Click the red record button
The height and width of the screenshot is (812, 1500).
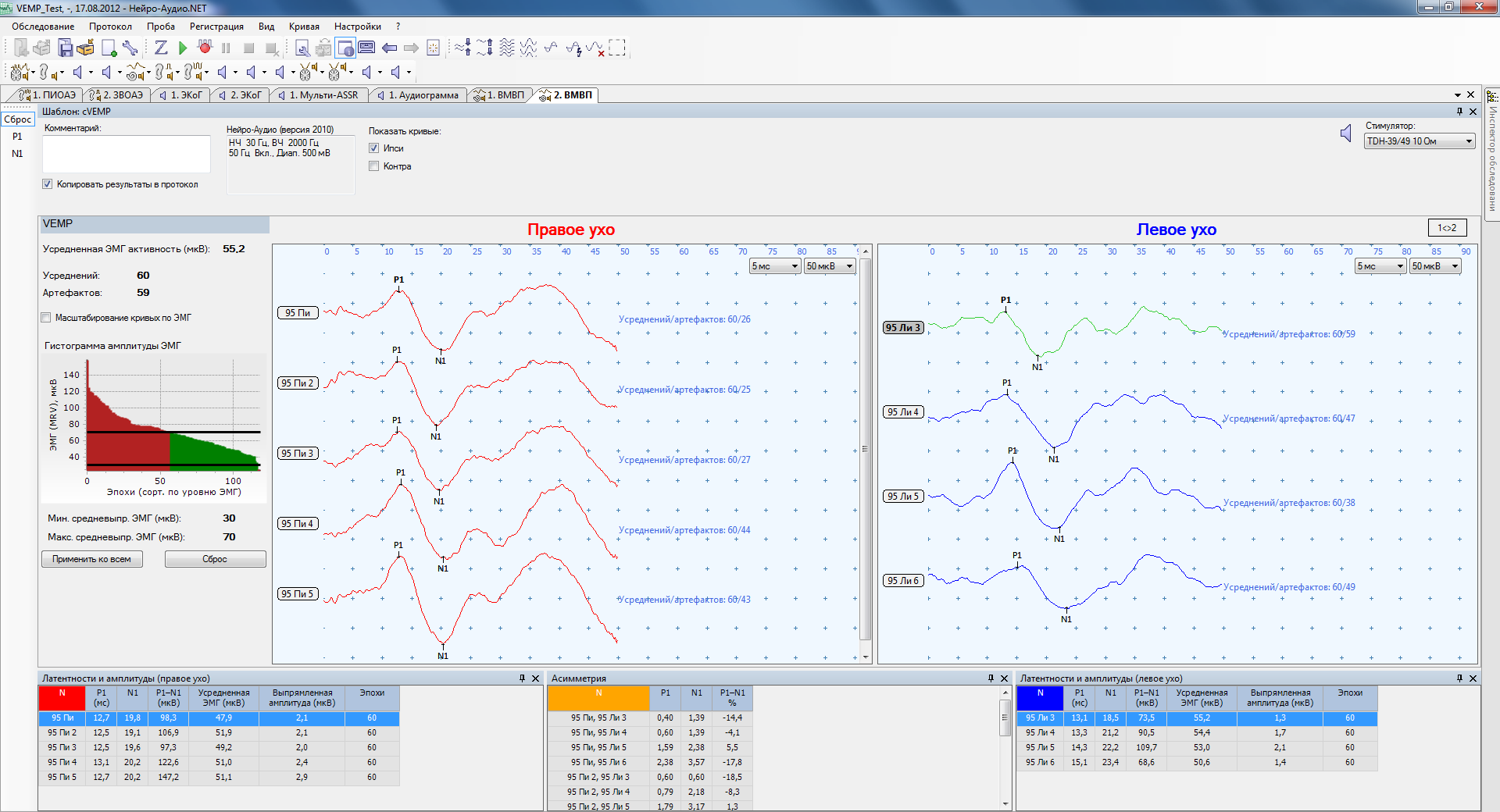click(x=205, y=48)
